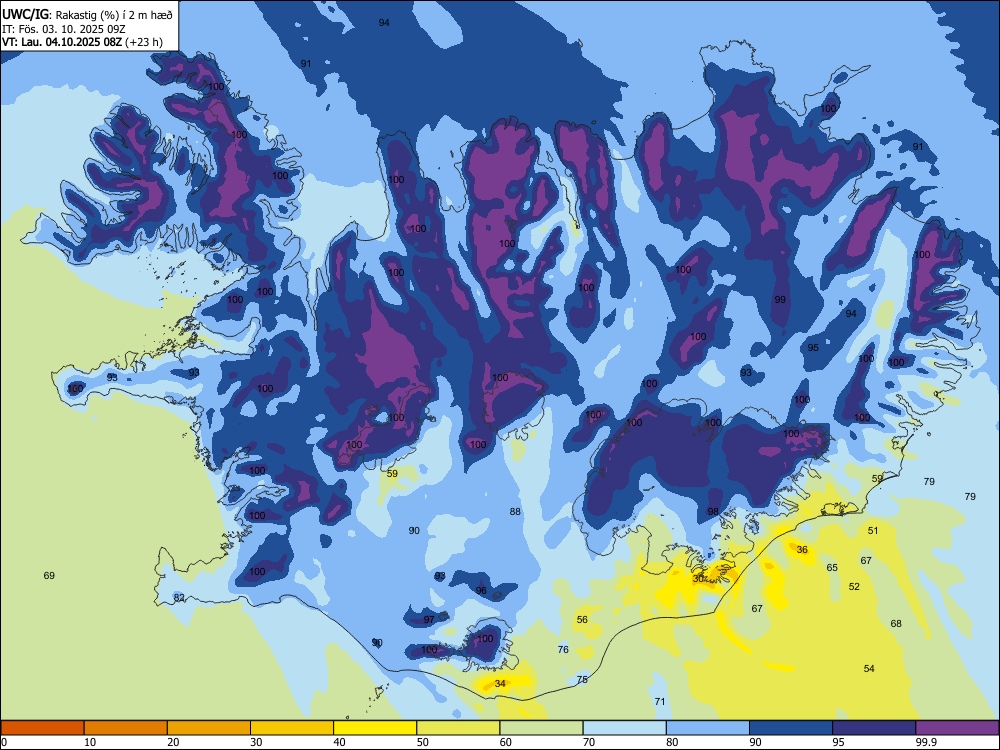Viewport: 1000px width, 750px height.
Task: Click the purple above-99.9 legend swatch
Action: [957, 728]
